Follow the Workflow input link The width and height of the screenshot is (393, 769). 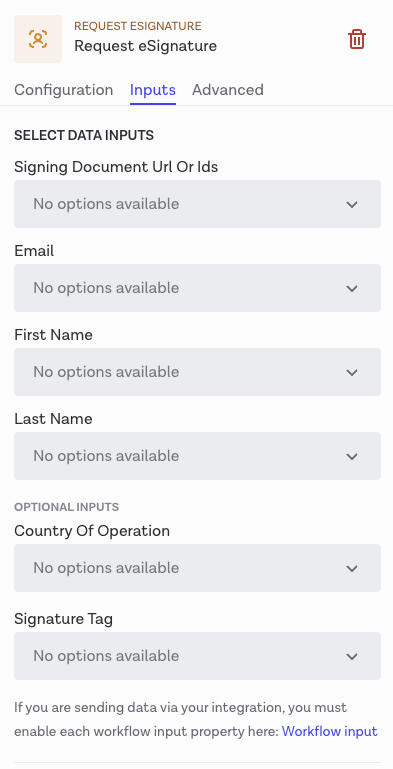click(x=330, y=731)
